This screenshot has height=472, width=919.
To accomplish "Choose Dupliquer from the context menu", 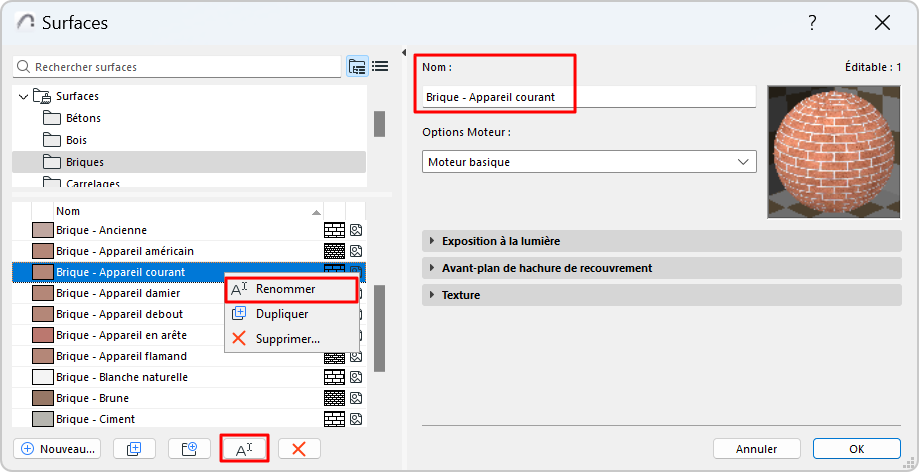I will (281, 314).
